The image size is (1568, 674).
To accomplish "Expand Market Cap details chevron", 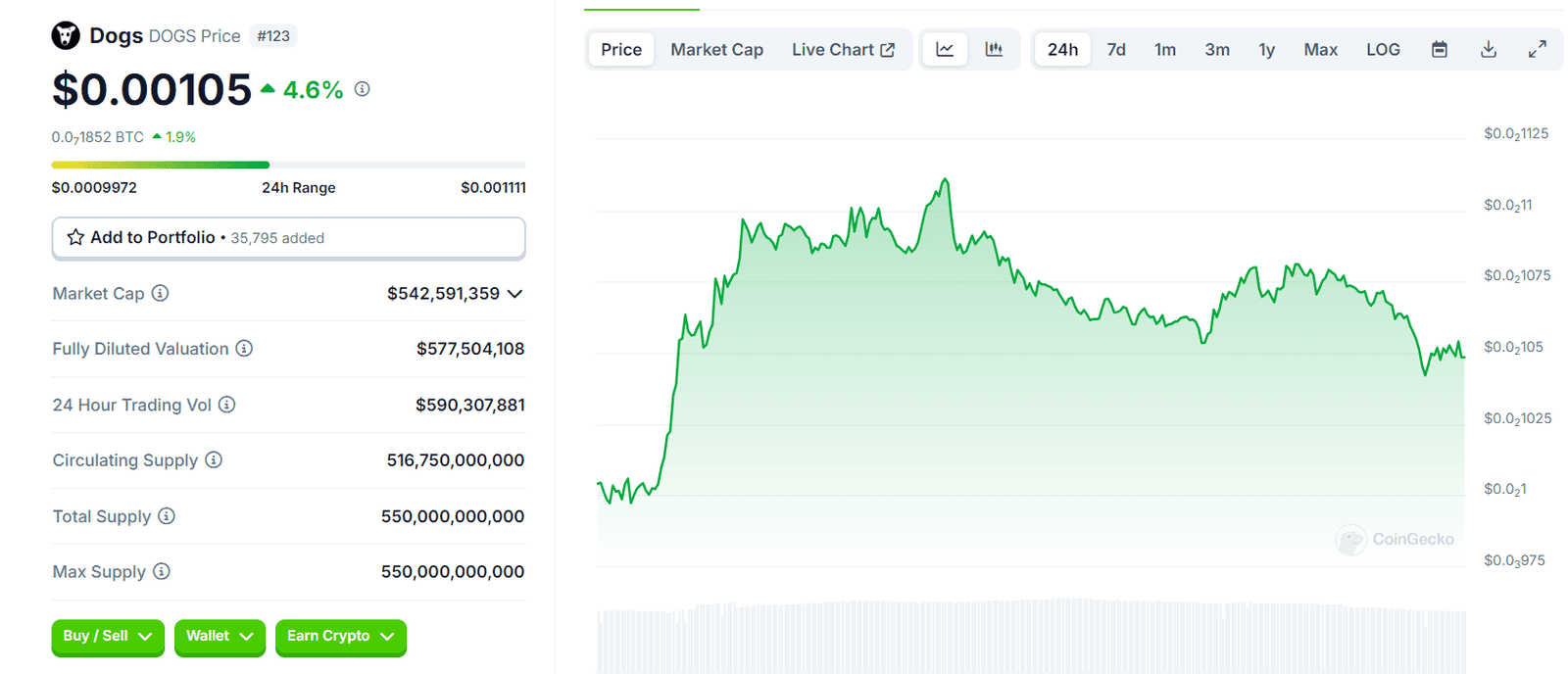I will pos(514,294).
